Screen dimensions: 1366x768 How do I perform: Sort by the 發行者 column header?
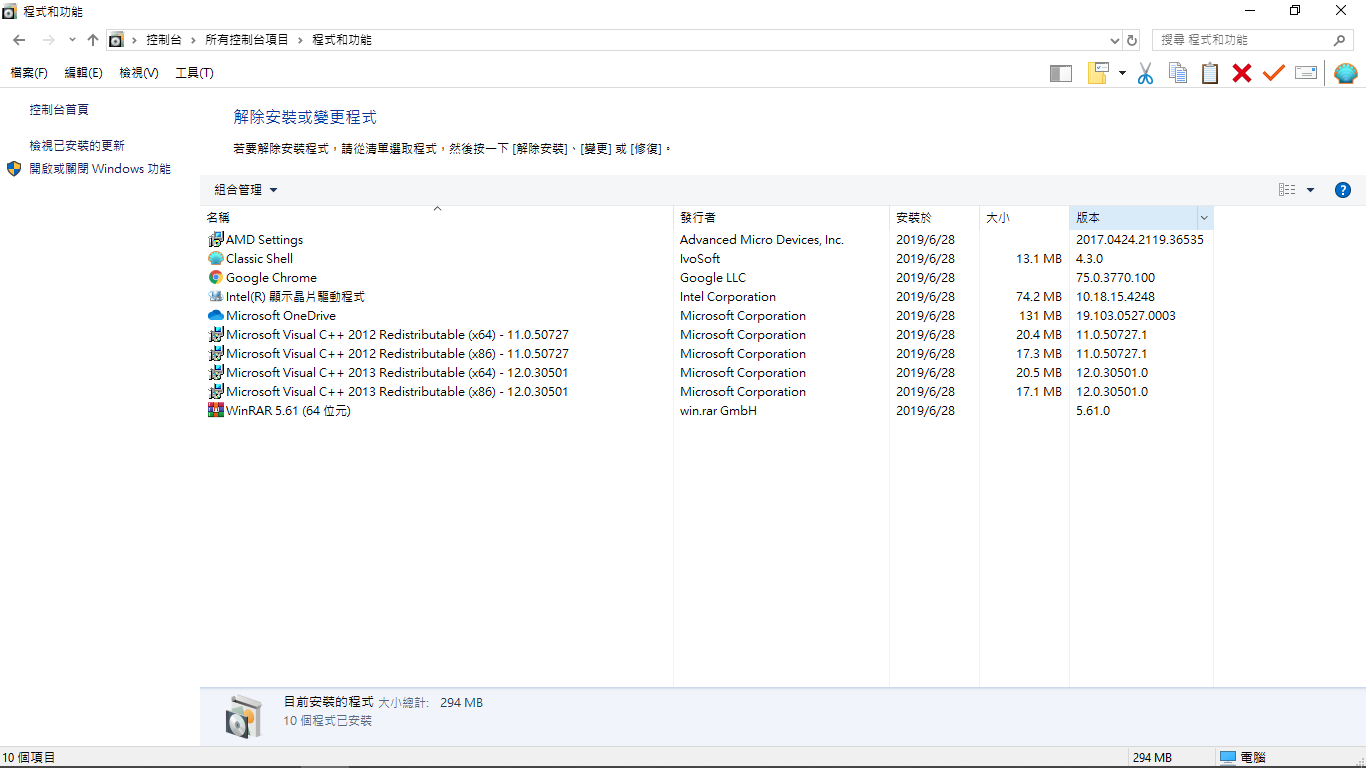pos(781,217)
